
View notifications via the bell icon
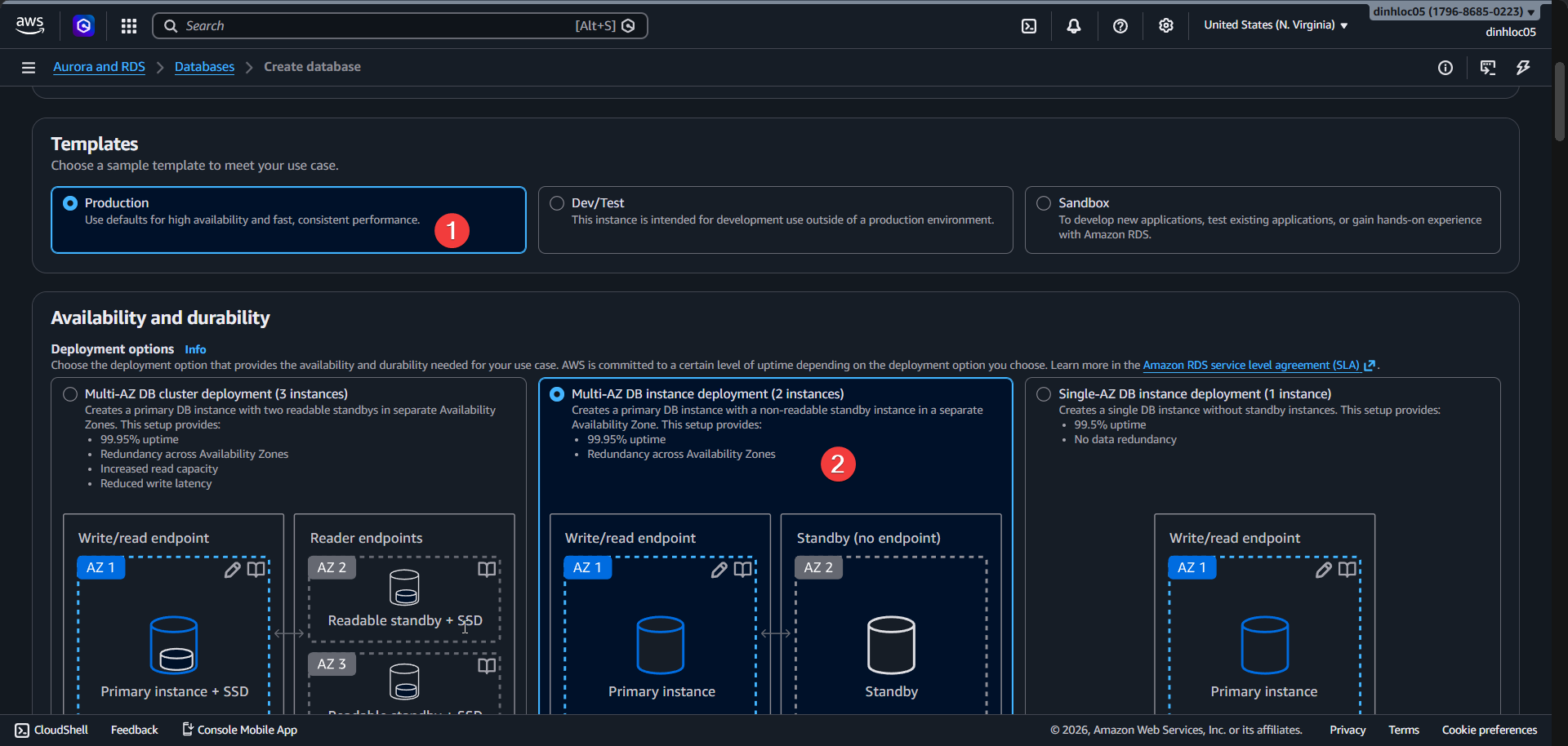1072,25
